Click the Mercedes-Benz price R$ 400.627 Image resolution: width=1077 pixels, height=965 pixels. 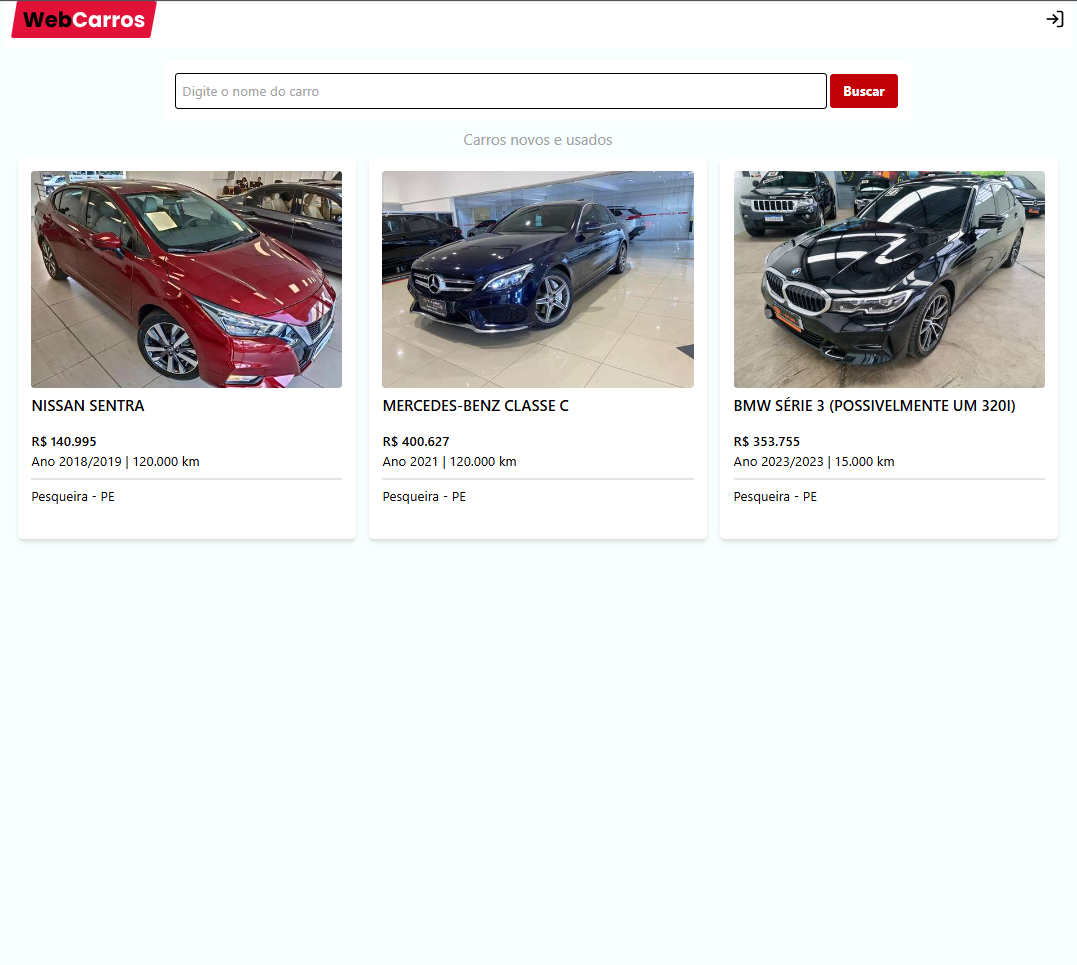416,441
